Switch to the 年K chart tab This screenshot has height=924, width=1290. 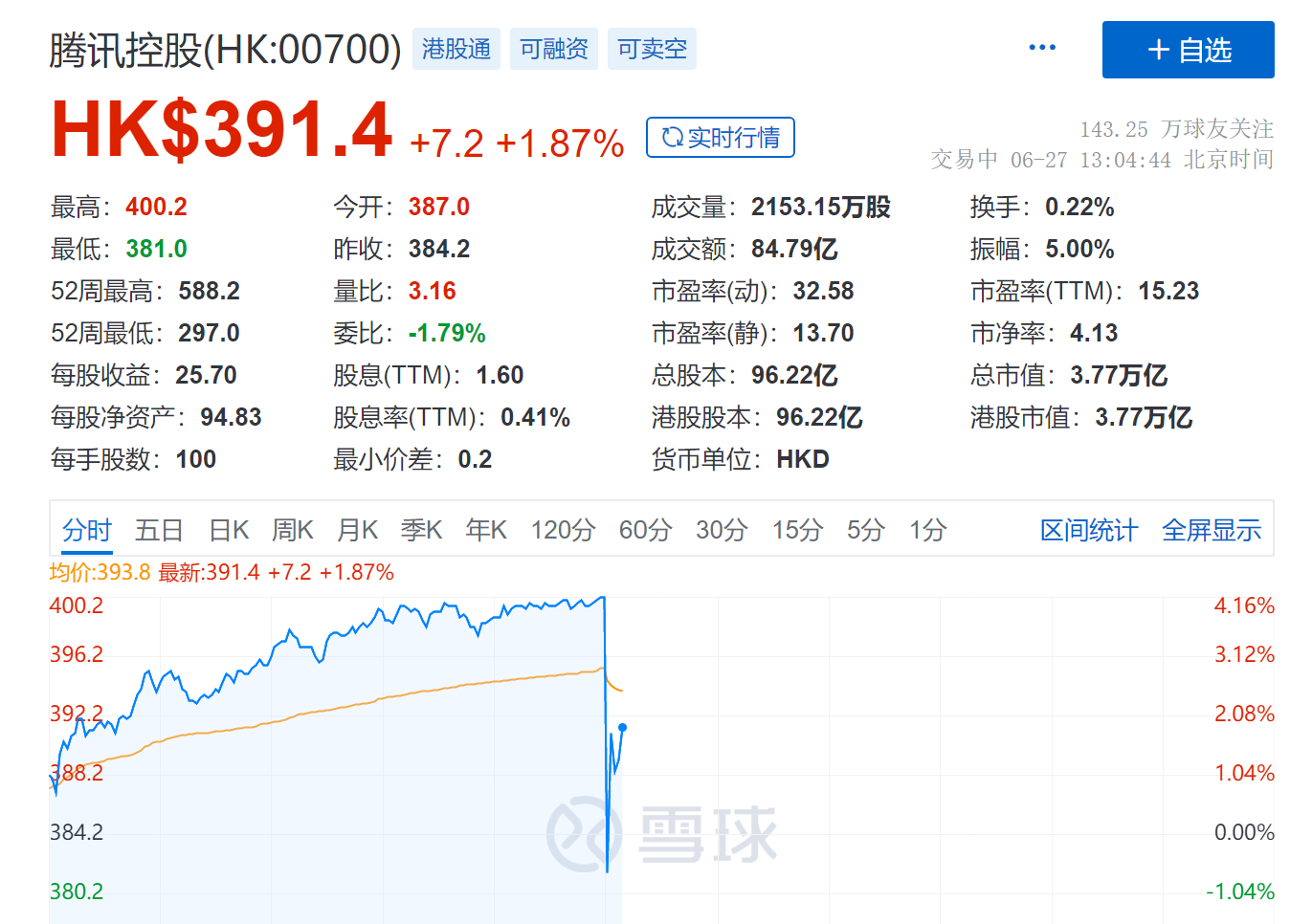[x=486, y=530]
